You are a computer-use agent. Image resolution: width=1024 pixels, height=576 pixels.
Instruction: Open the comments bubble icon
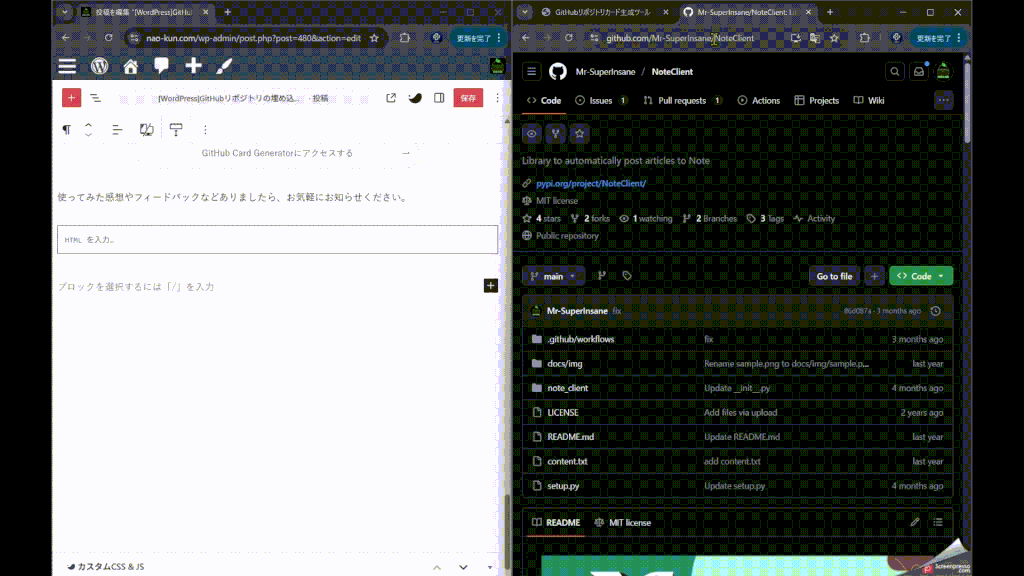pyautogui.click(x=161, y=66)
